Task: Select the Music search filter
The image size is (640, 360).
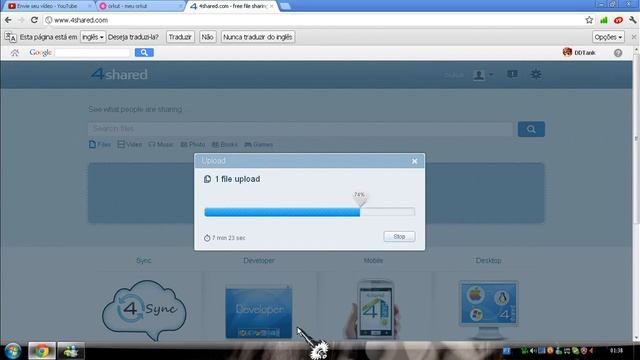Action: click(161, 144)
